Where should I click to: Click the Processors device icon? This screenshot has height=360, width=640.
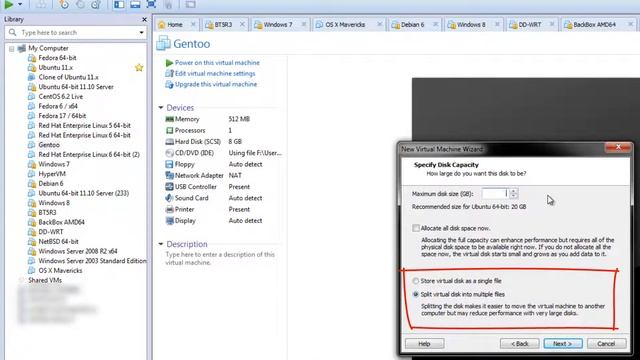tap(169, 131)
